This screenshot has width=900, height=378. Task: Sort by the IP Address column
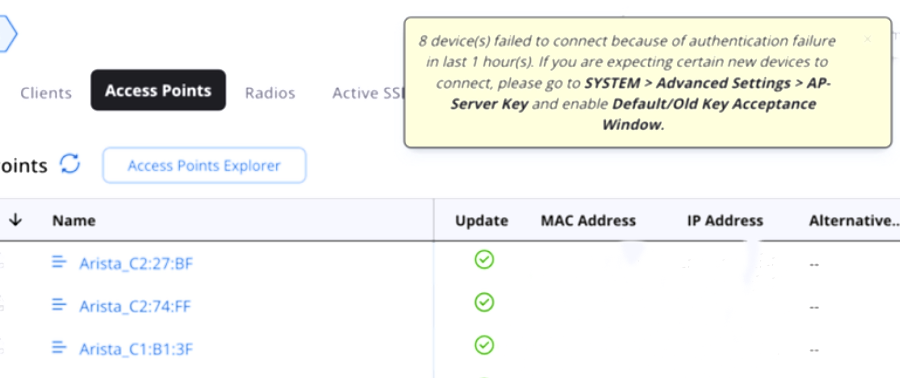click(725, 221)
